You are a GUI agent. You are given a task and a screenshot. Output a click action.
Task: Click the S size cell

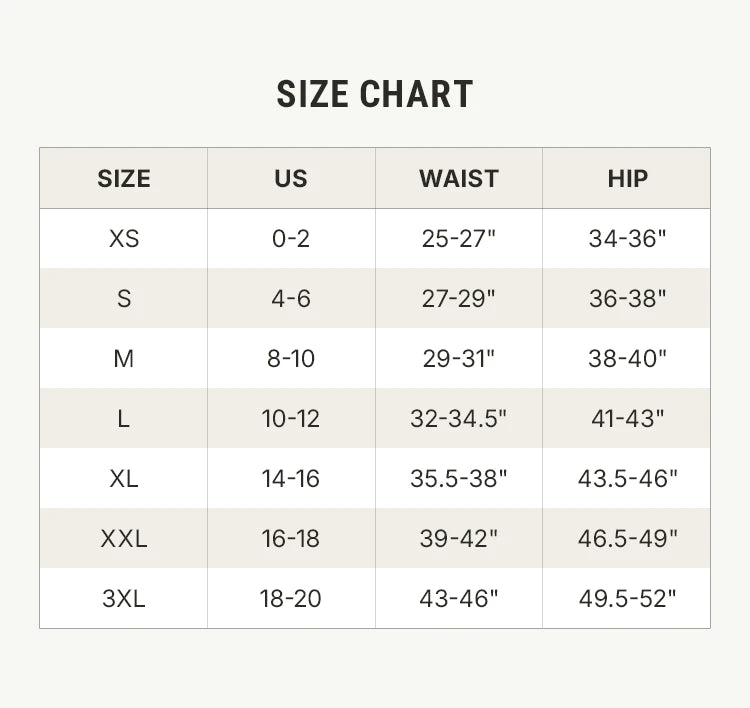coord(124,299)
